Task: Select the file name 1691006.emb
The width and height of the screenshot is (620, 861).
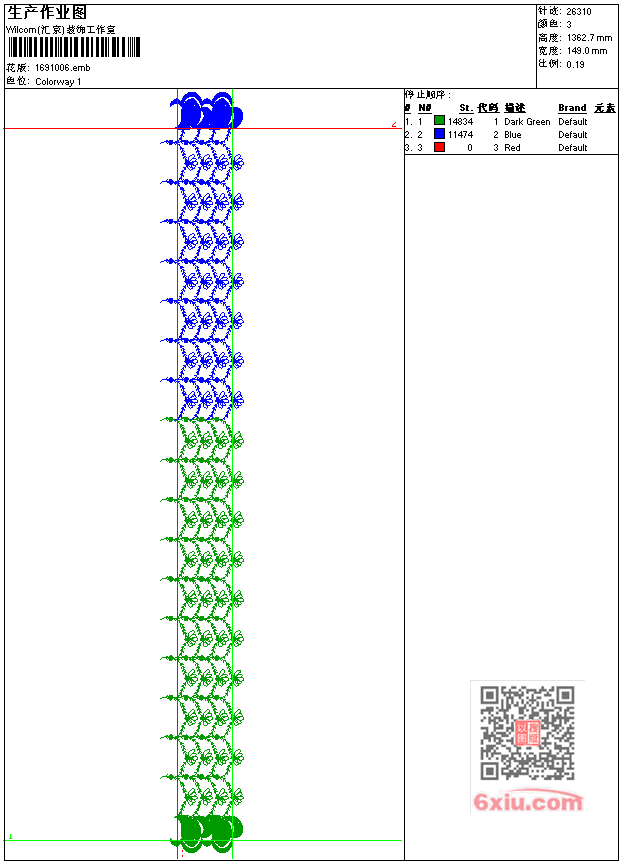Action: (62, 68)
